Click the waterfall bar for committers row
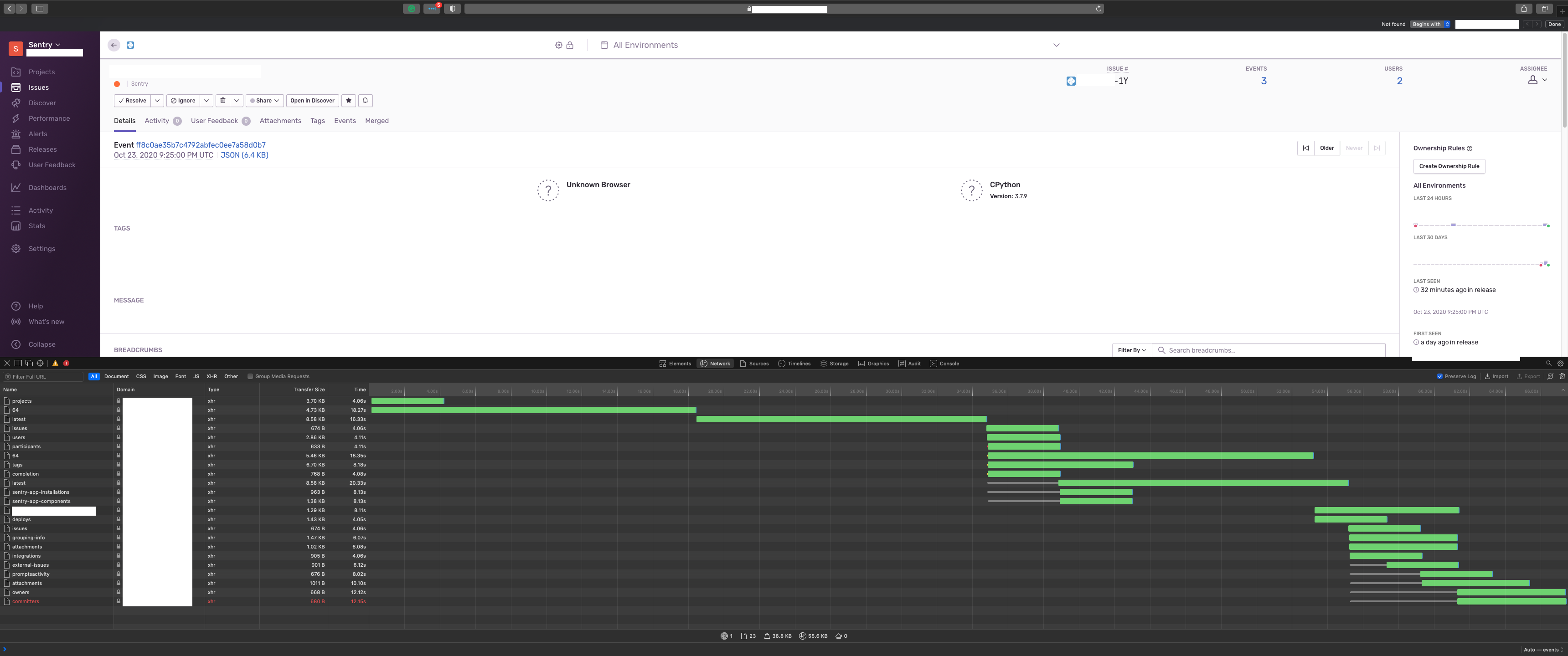 [x=1511, y=601]
